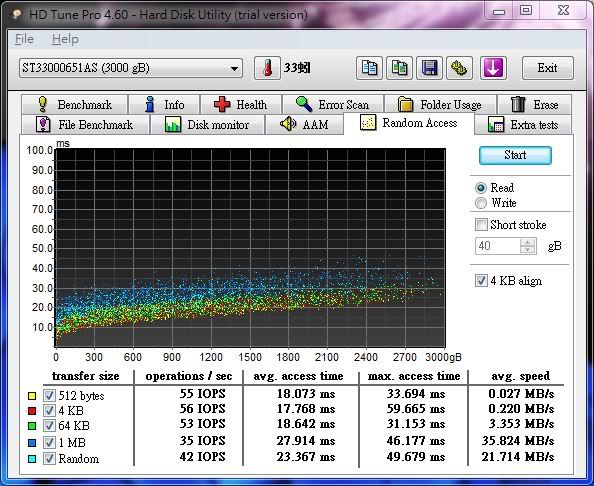Select the Random Access tab
The height and width of the screenshot is (486, 594).
tap(409, 123)
